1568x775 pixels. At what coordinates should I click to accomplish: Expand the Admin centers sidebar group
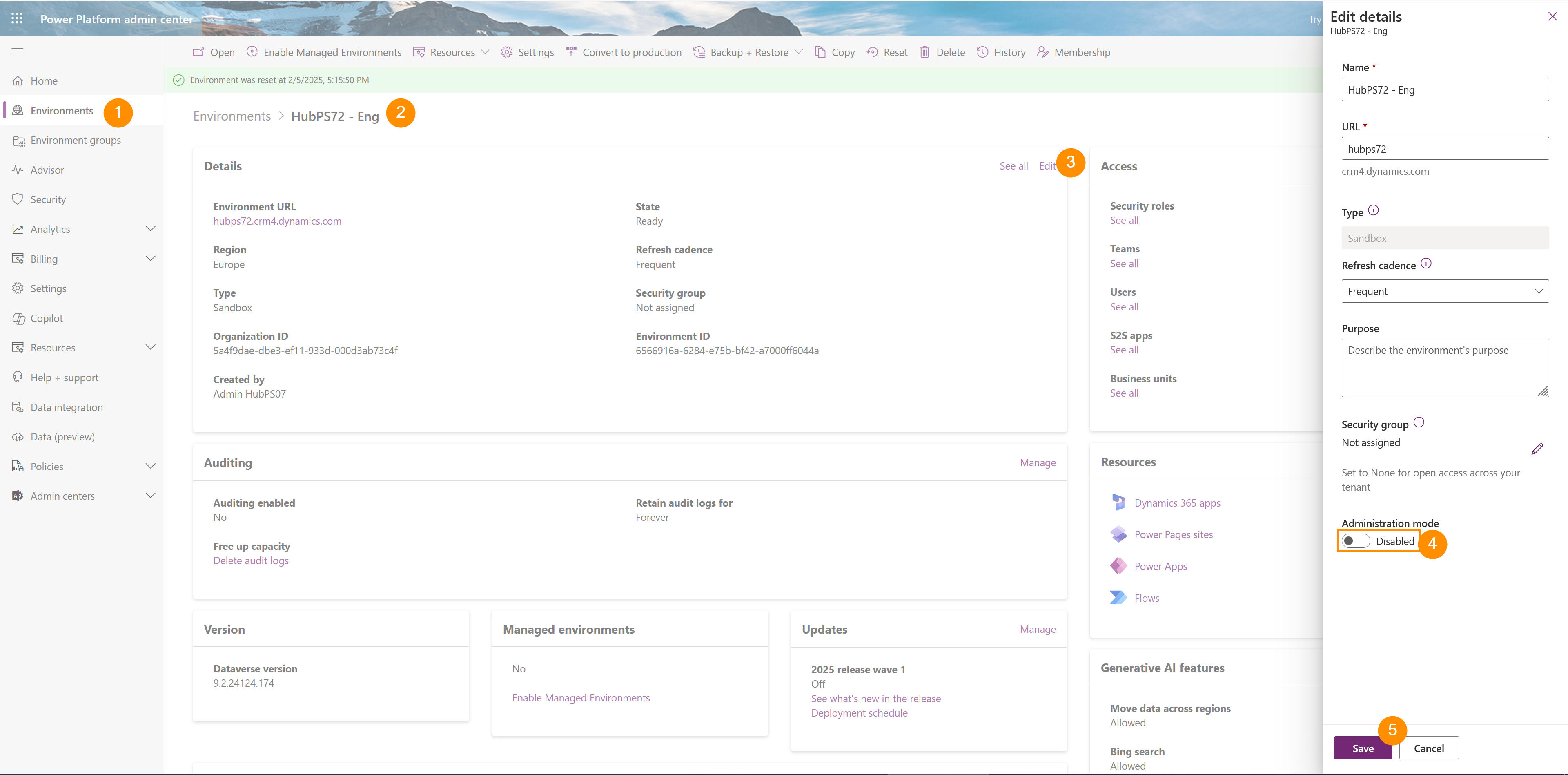[x=150, y=496]
